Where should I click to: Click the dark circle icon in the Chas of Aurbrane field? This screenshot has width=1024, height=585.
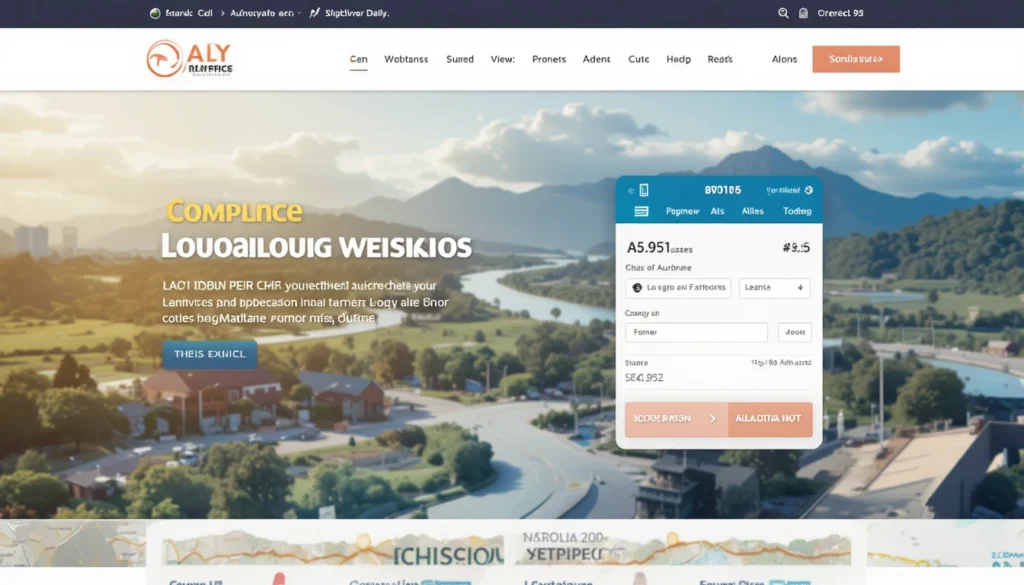pos(637,288)
